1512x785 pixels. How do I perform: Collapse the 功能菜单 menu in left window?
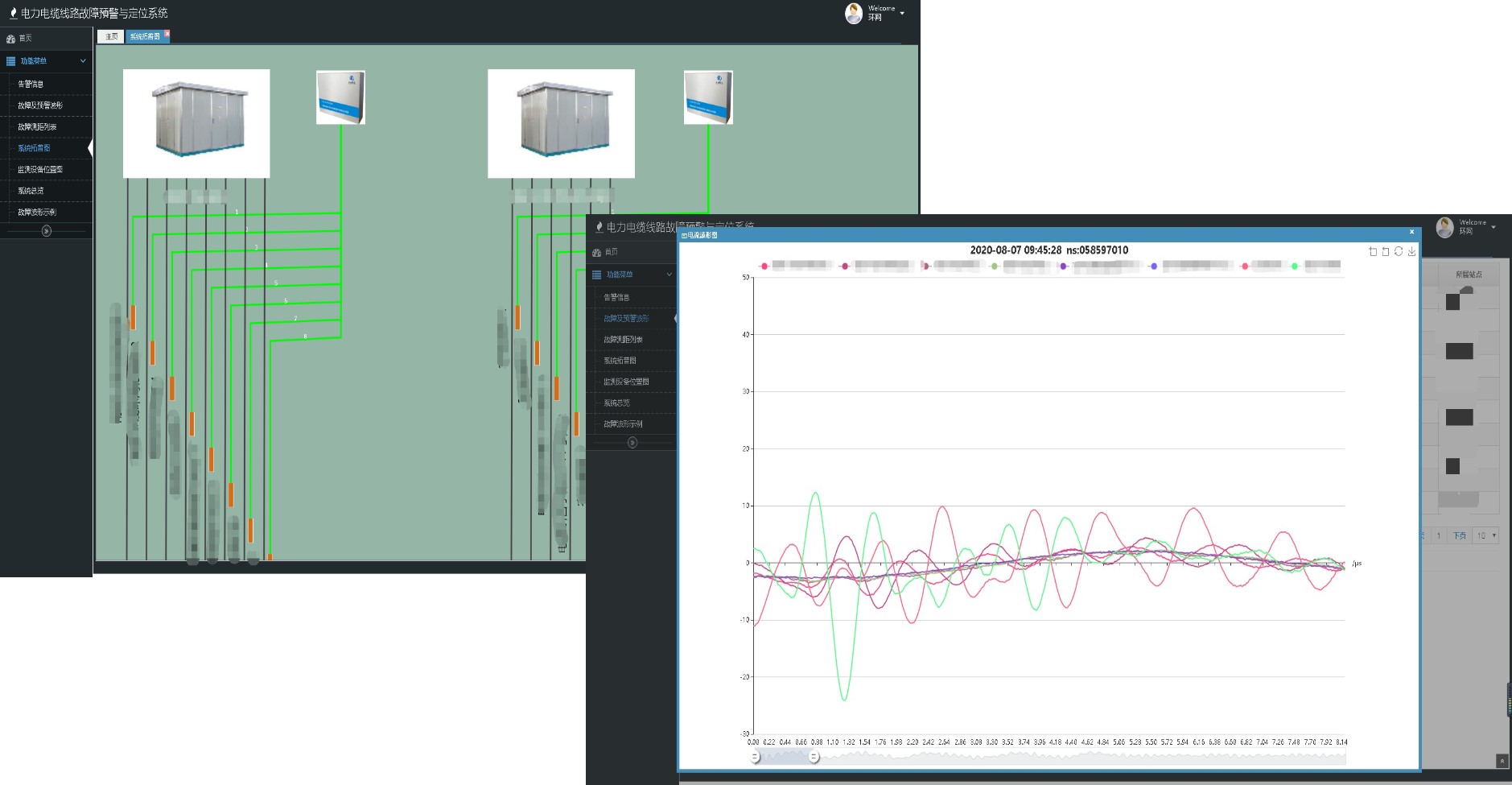82,61
